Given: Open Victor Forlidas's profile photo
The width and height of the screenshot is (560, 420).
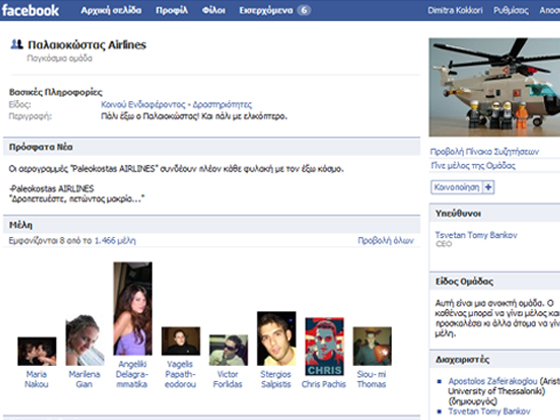Looking at the screenshot, I should tap(229, 350).
